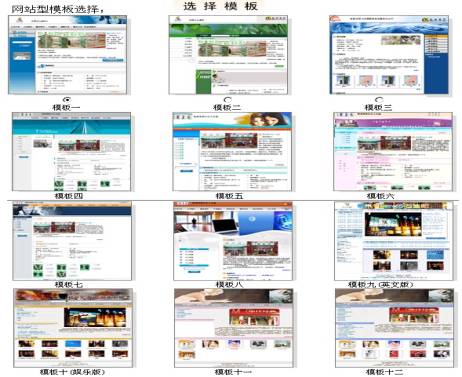This screenshot has height=377, width=462.
Task: Choose the 模板十一 template preview
Action: 234,328
